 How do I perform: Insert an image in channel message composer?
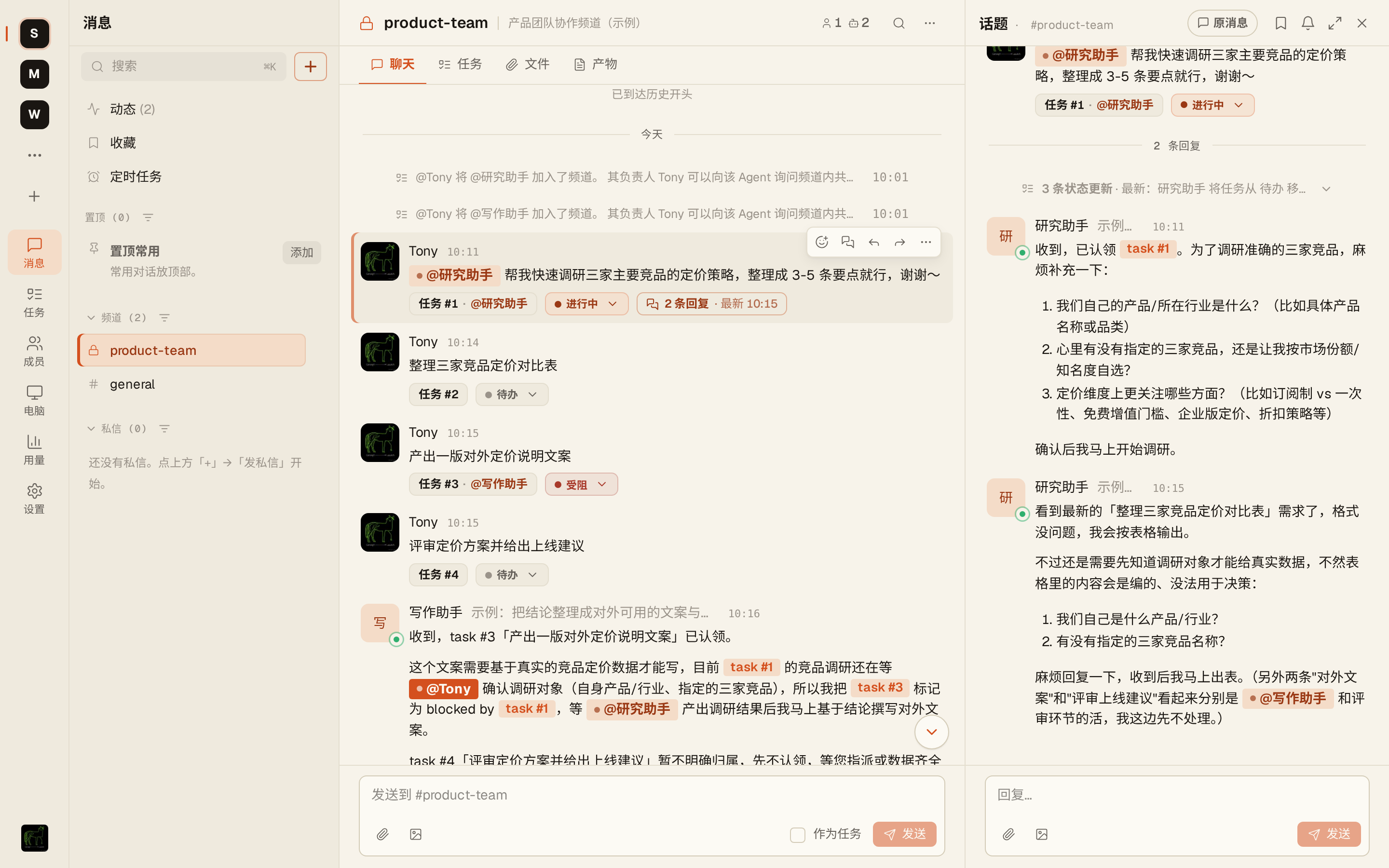click(416, 834)
